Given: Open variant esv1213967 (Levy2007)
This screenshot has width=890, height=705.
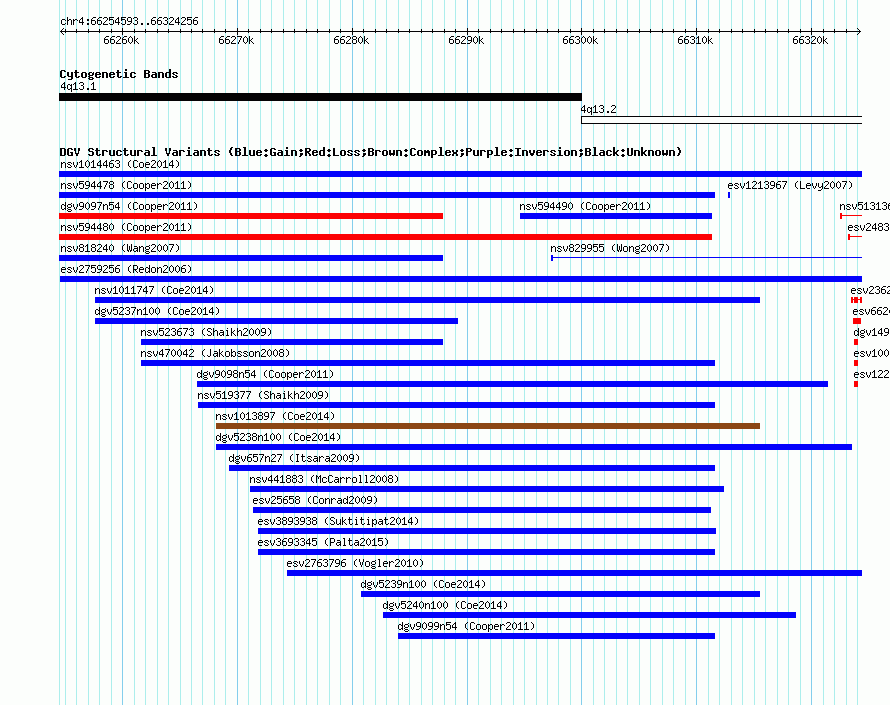Looking at the screenshot, I should pyautogui.click(x=790, y=185).
